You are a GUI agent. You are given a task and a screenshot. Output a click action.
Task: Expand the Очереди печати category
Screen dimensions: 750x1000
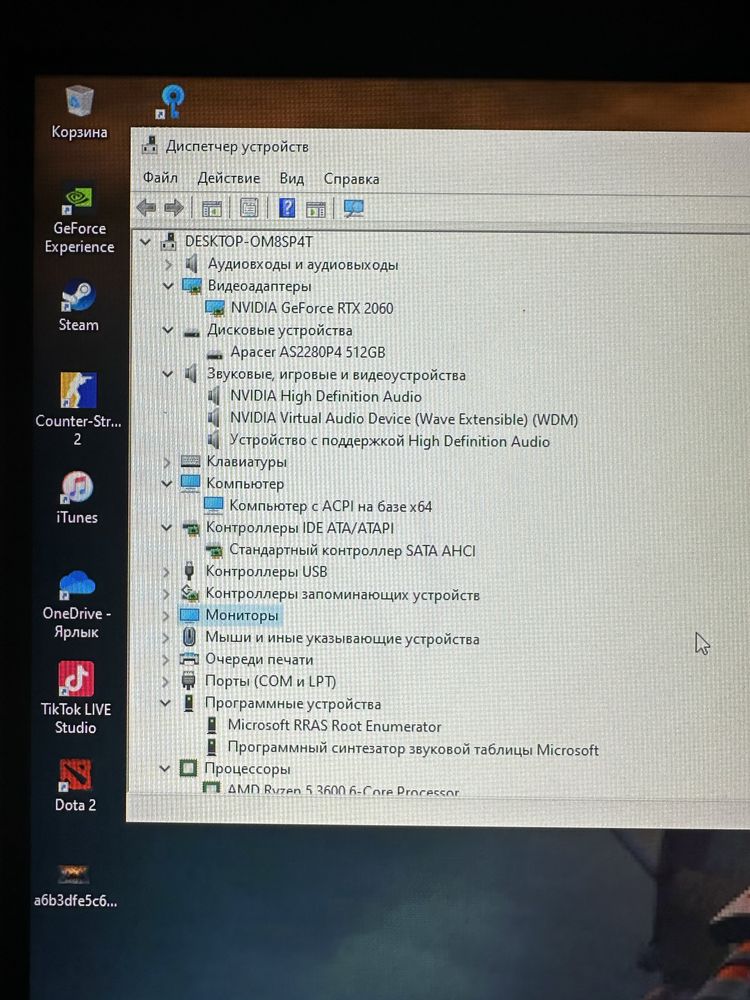166,659
